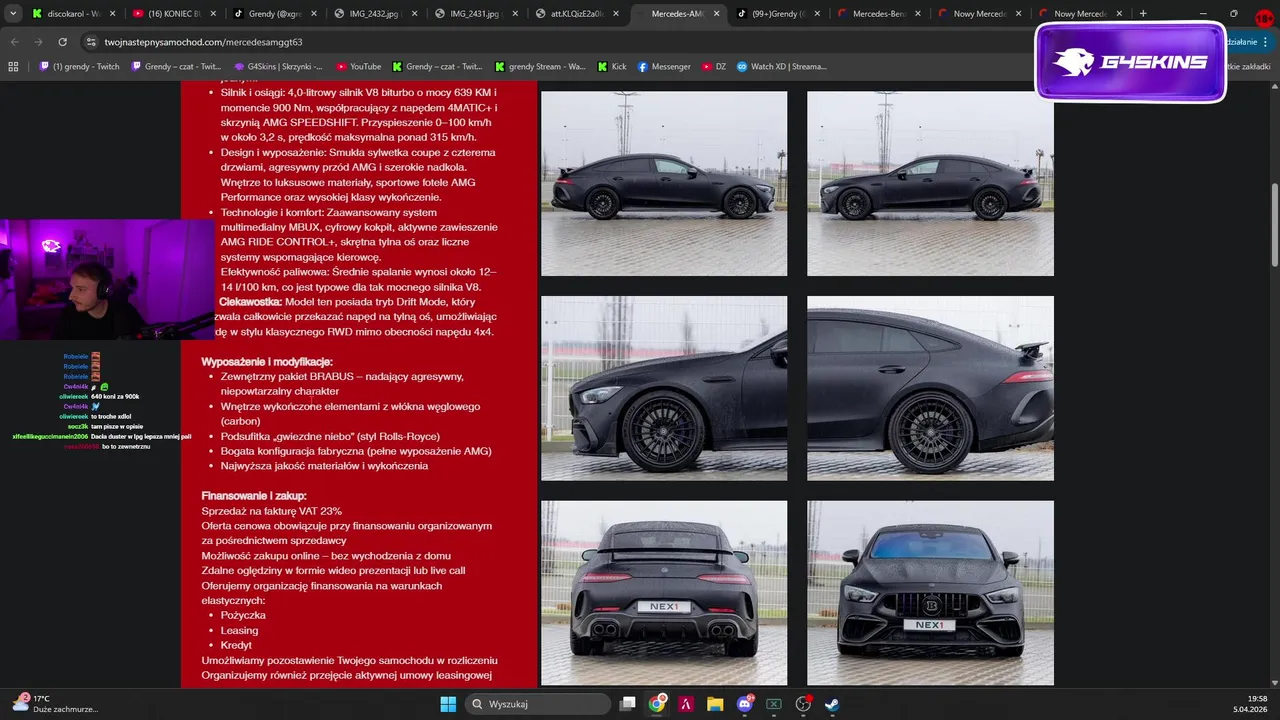The height and width of the screenshot is (720, 1280).
Task: Click the 'Zewnętrzny pakiet BRABUS' bullet
Action: 342,384
